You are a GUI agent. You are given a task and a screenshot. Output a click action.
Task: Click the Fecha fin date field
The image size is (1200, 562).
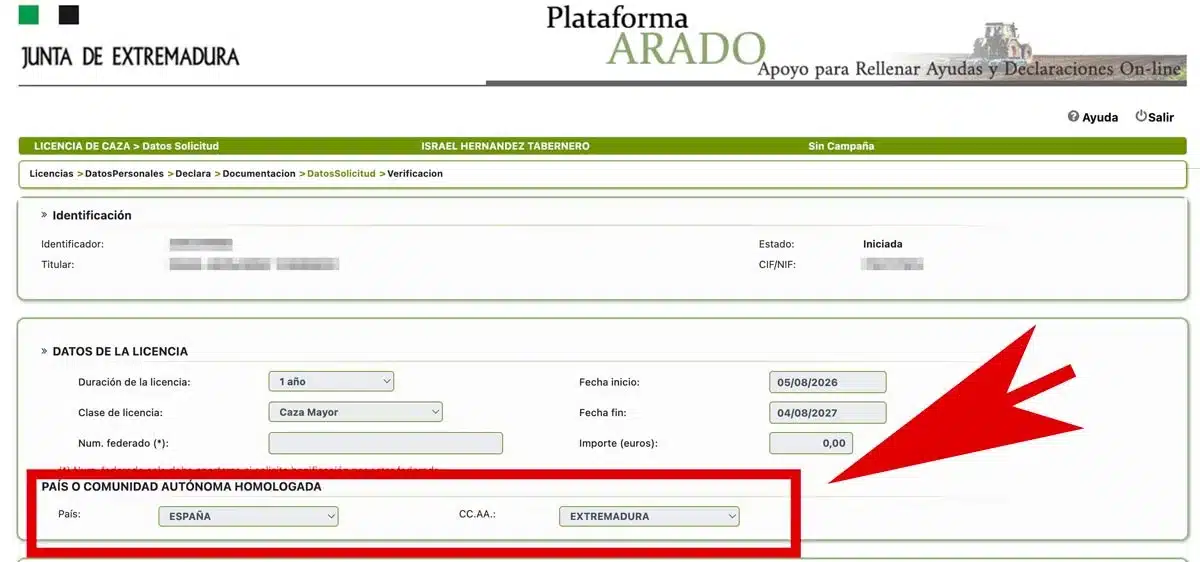[827, 412]
